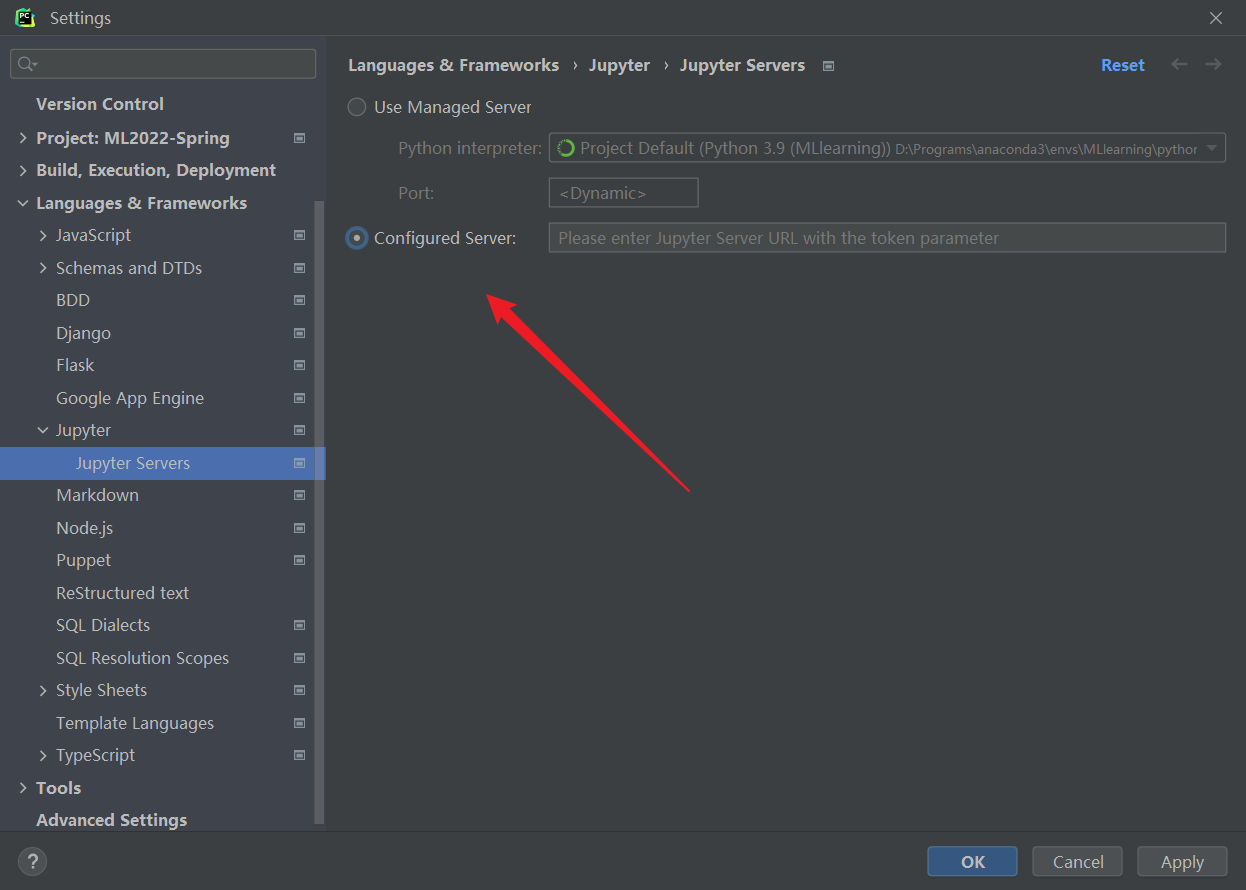Click the project-level icon next to Django
1246x890 pixels.
tap(299, 333)
